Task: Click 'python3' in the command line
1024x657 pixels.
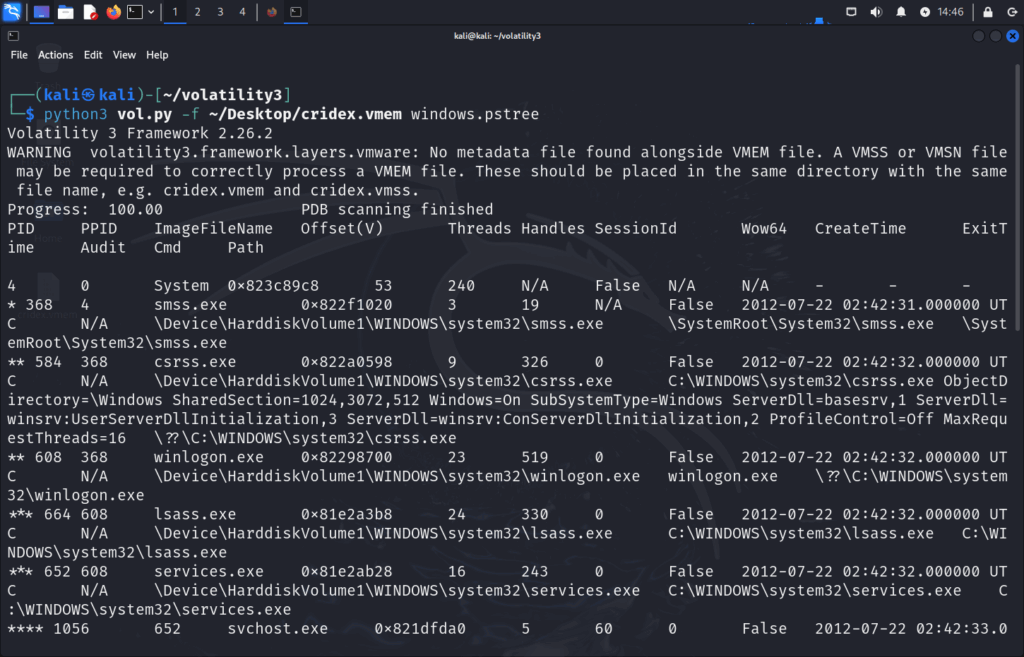Action: (75, 114)
